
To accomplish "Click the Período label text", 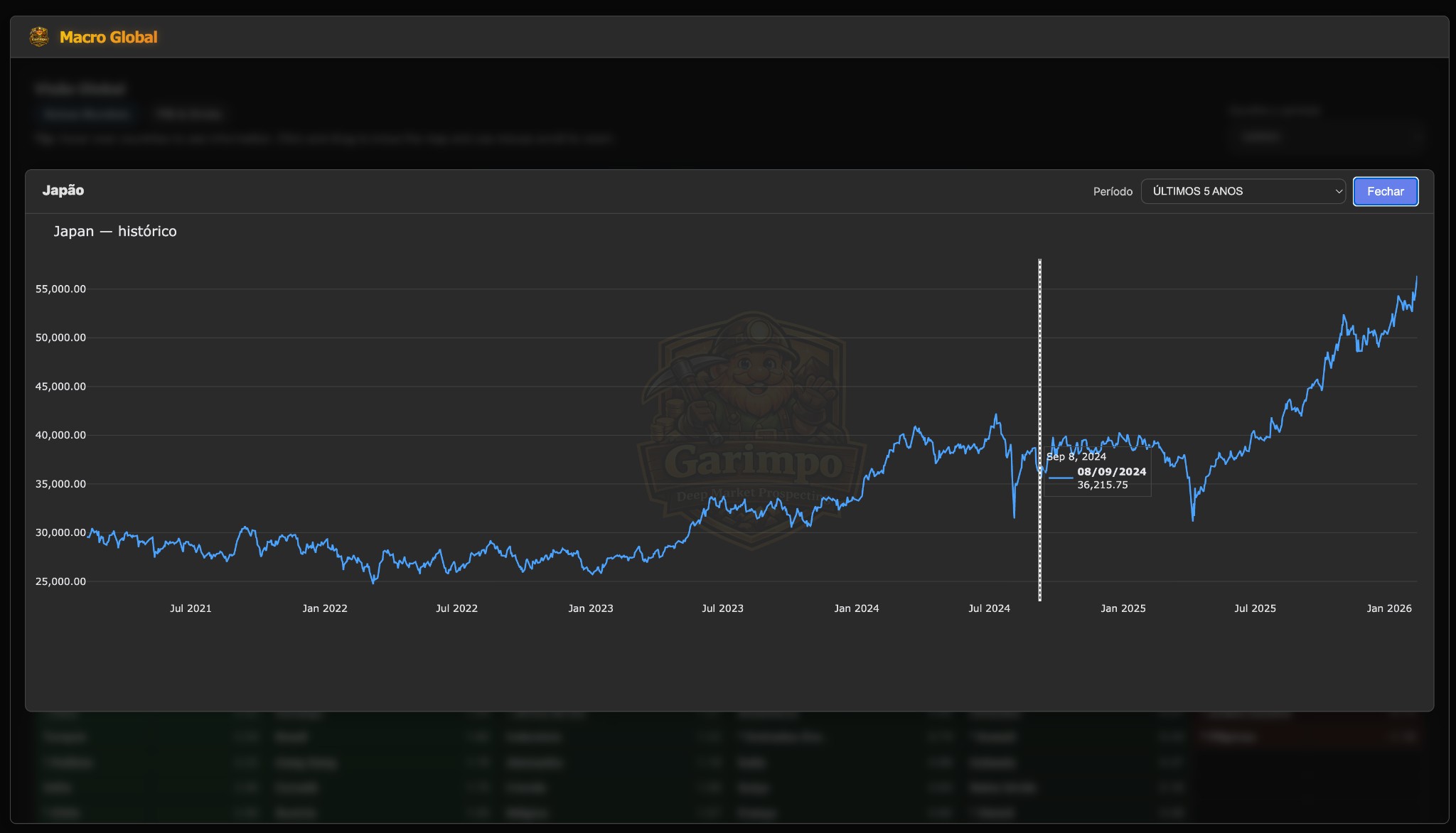I will point(1112,191).
